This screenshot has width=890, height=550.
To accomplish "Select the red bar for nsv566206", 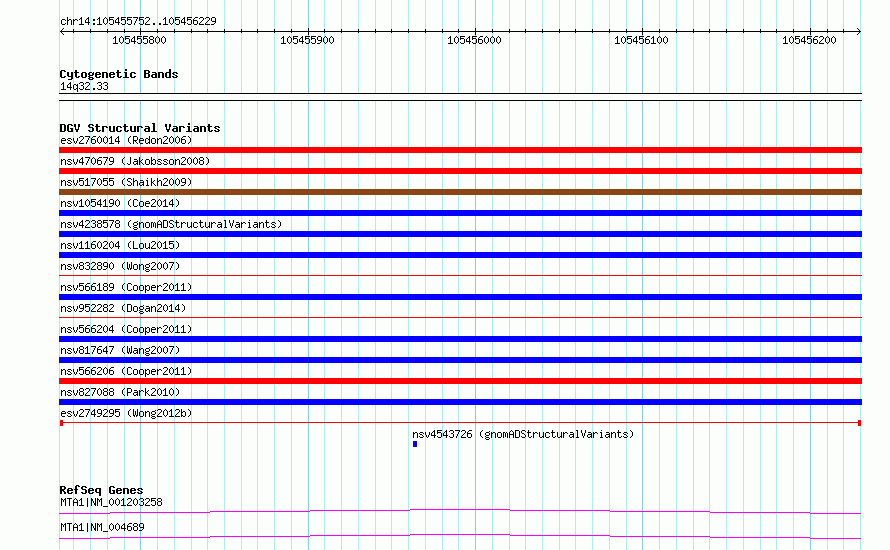I will (460, 381).
